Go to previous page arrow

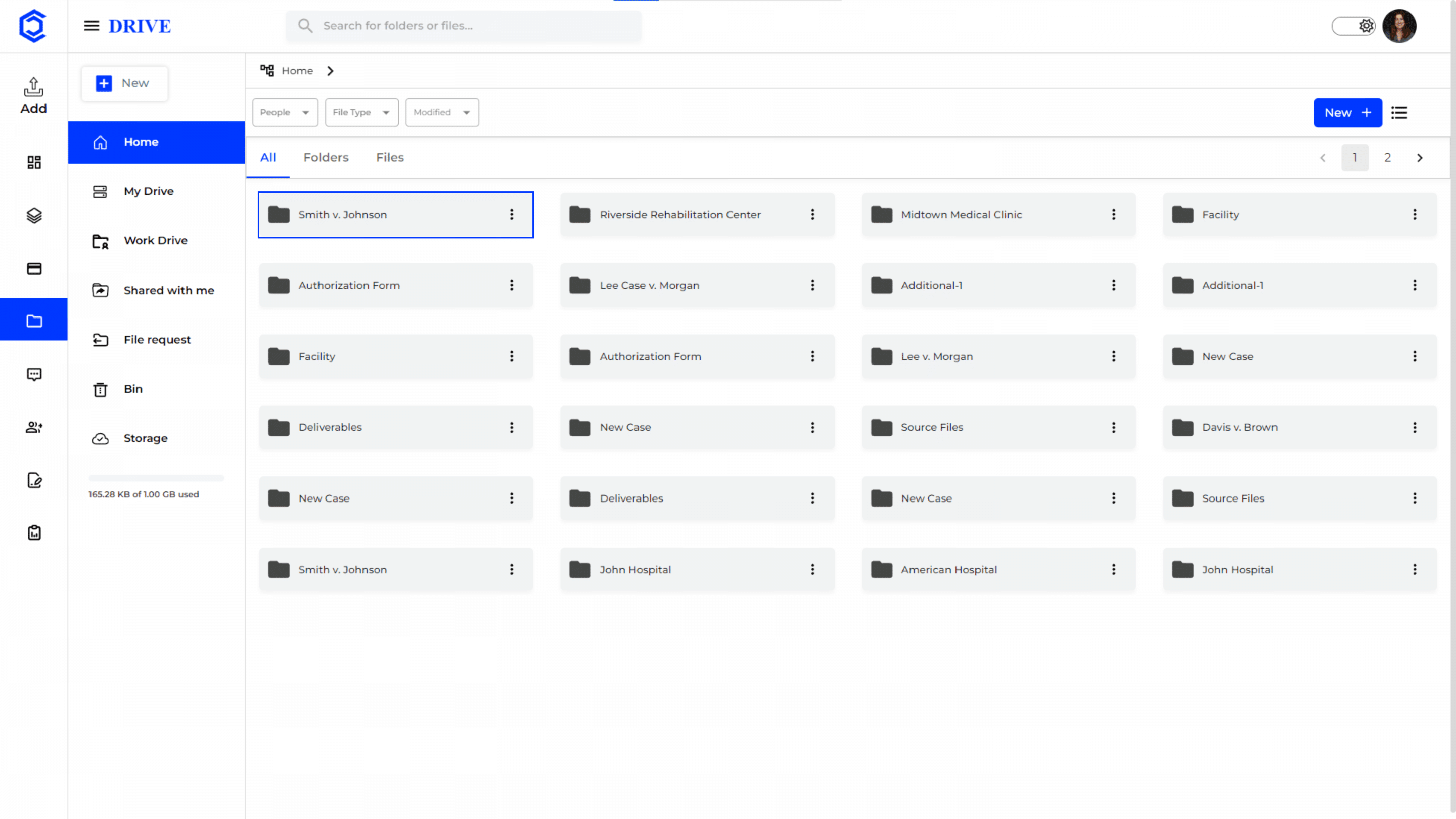click(1323, 158)
